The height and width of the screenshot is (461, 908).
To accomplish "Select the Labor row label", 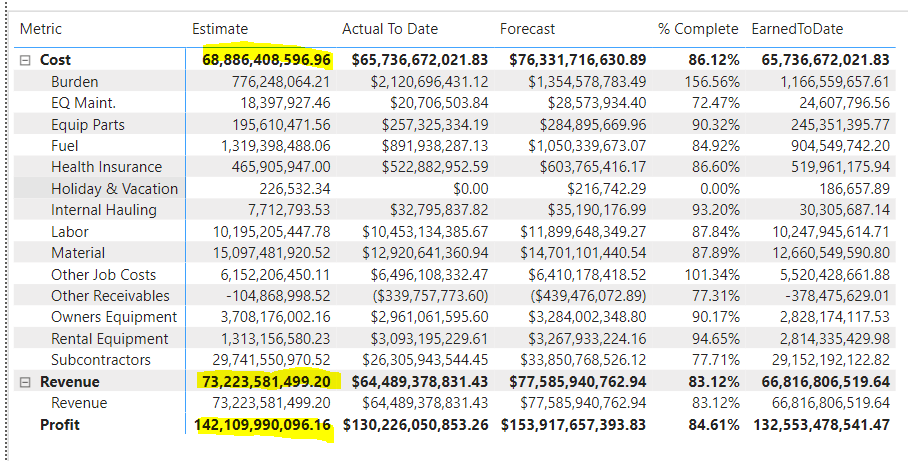I will click(69, 232).
